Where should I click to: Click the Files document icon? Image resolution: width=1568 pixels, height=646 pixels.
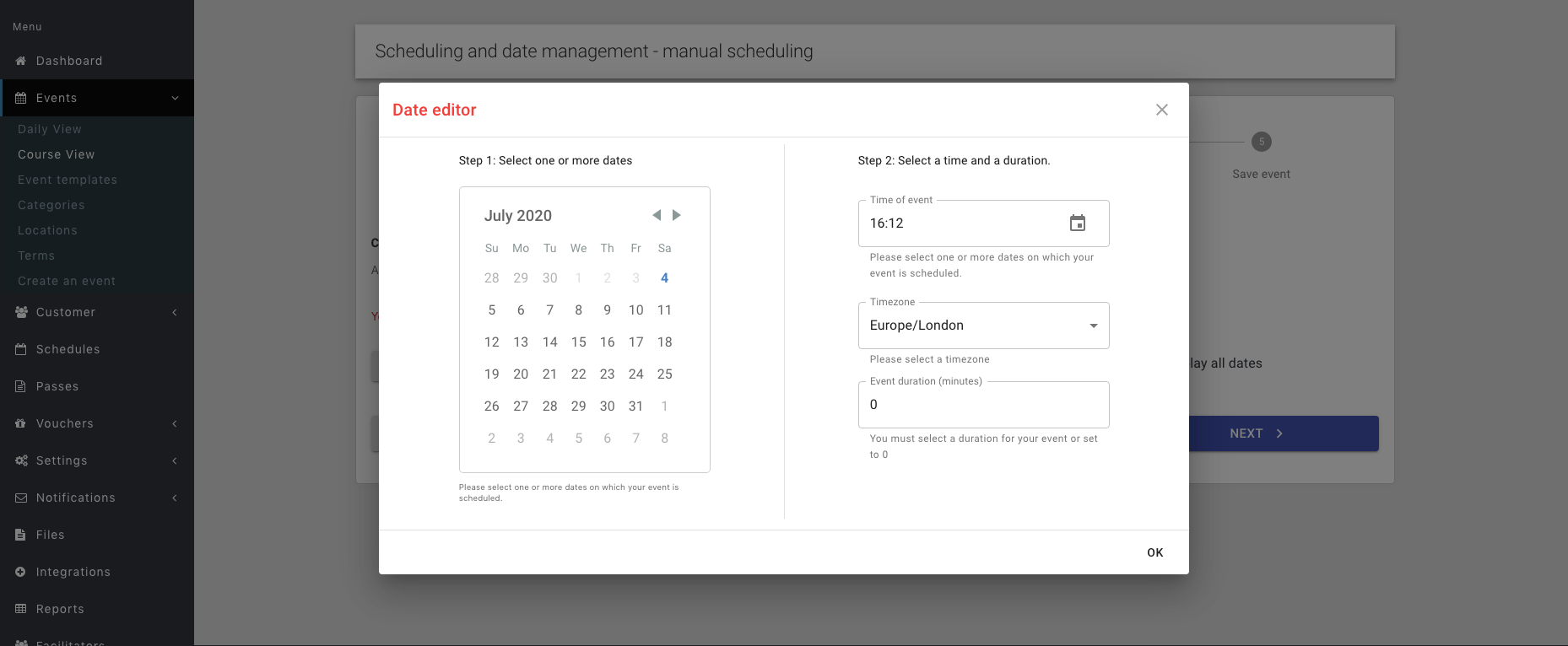(x=21, y=535)
